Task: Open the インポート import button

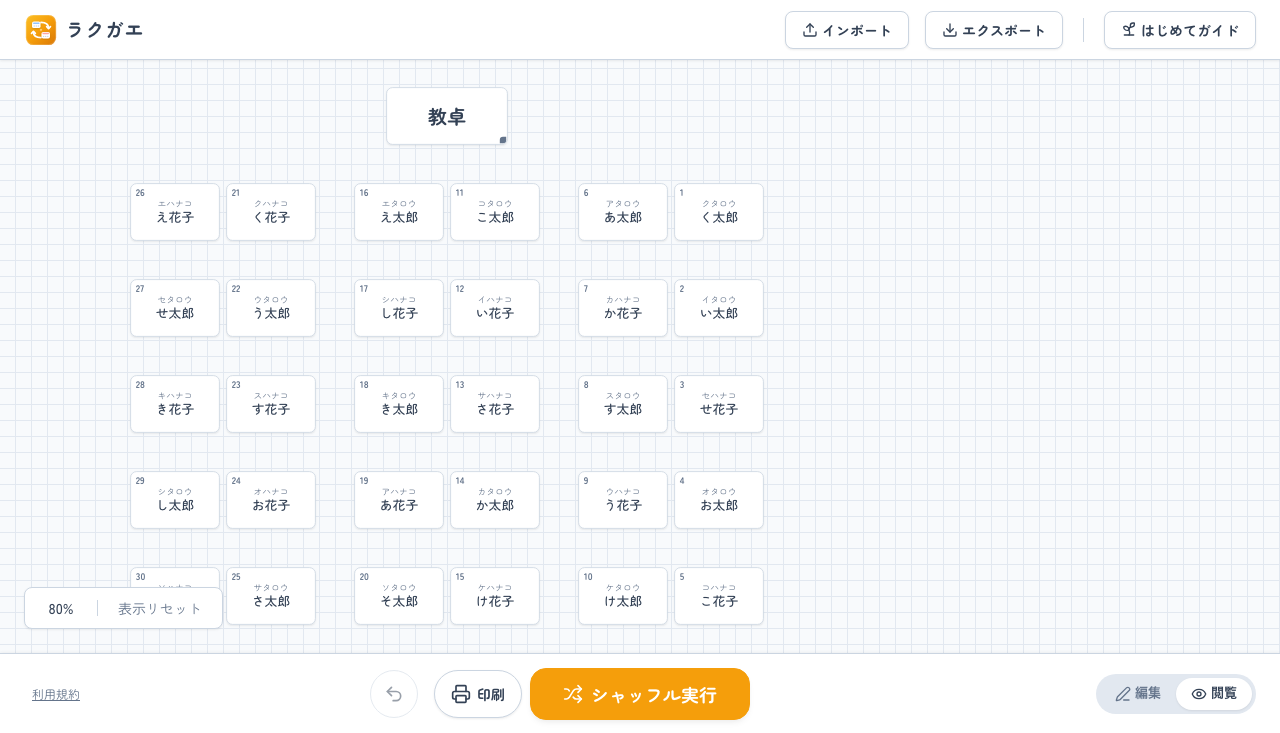Action: click(x=847, y=30)
